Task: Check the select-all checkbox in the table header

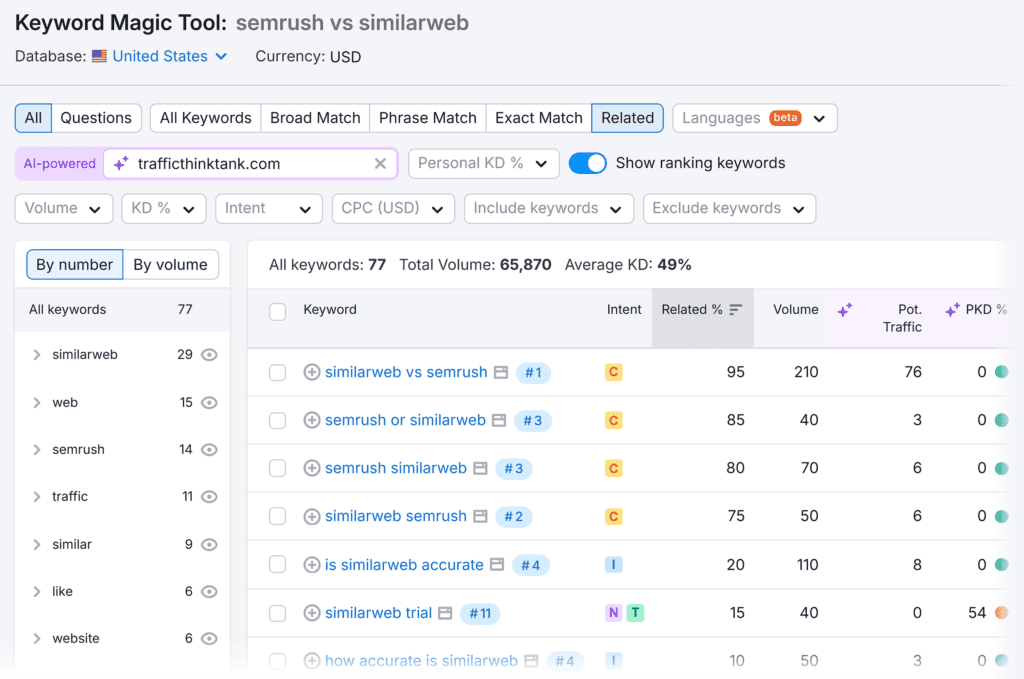Action: pyautogui.click(x=277, y=310)
